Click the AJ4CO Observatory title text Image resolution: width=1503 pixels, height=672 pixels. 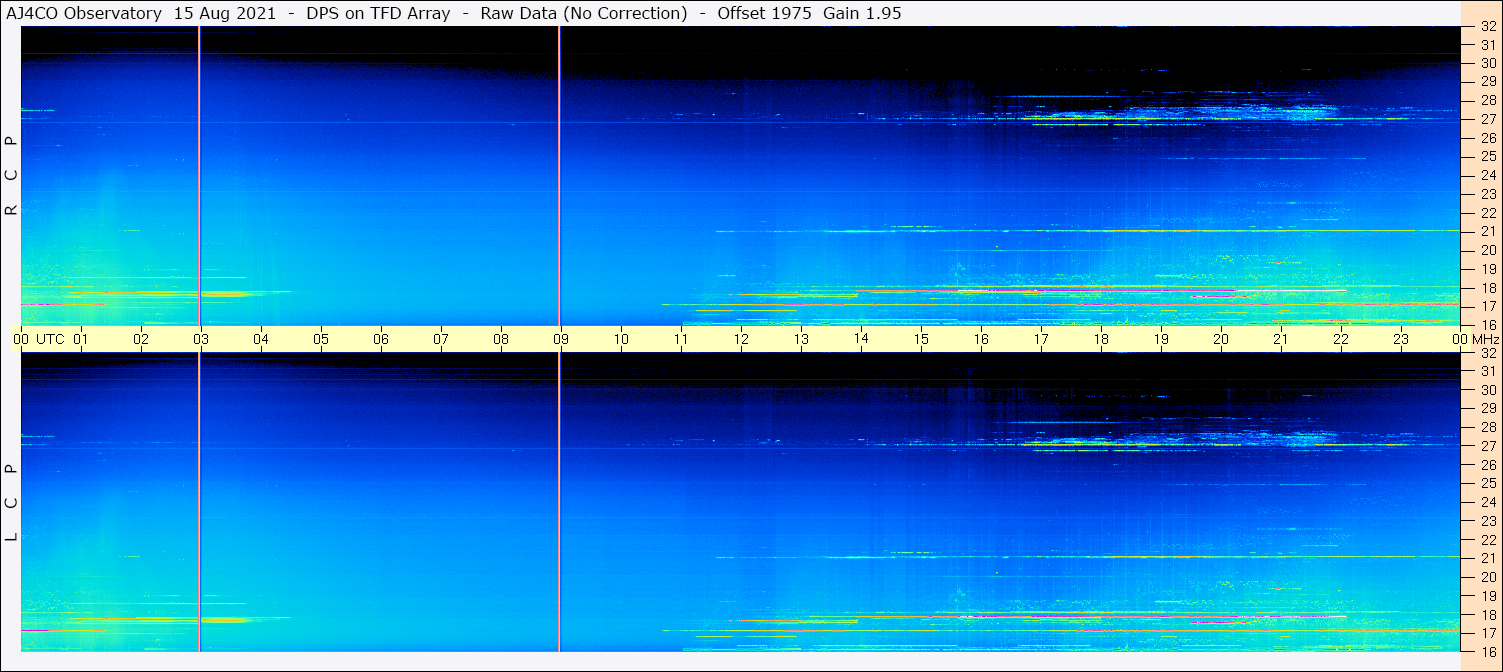tap(83, 13)
